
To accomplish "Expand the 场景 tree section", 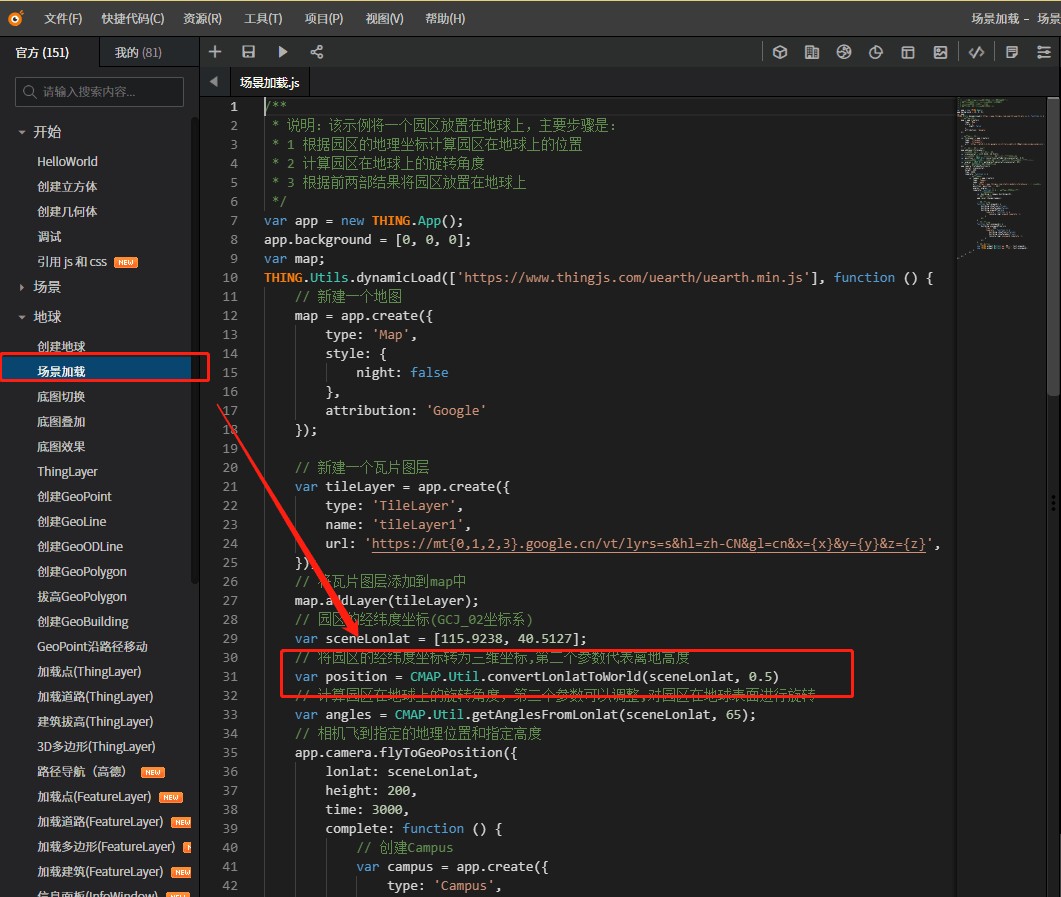I will click(22, 287).
